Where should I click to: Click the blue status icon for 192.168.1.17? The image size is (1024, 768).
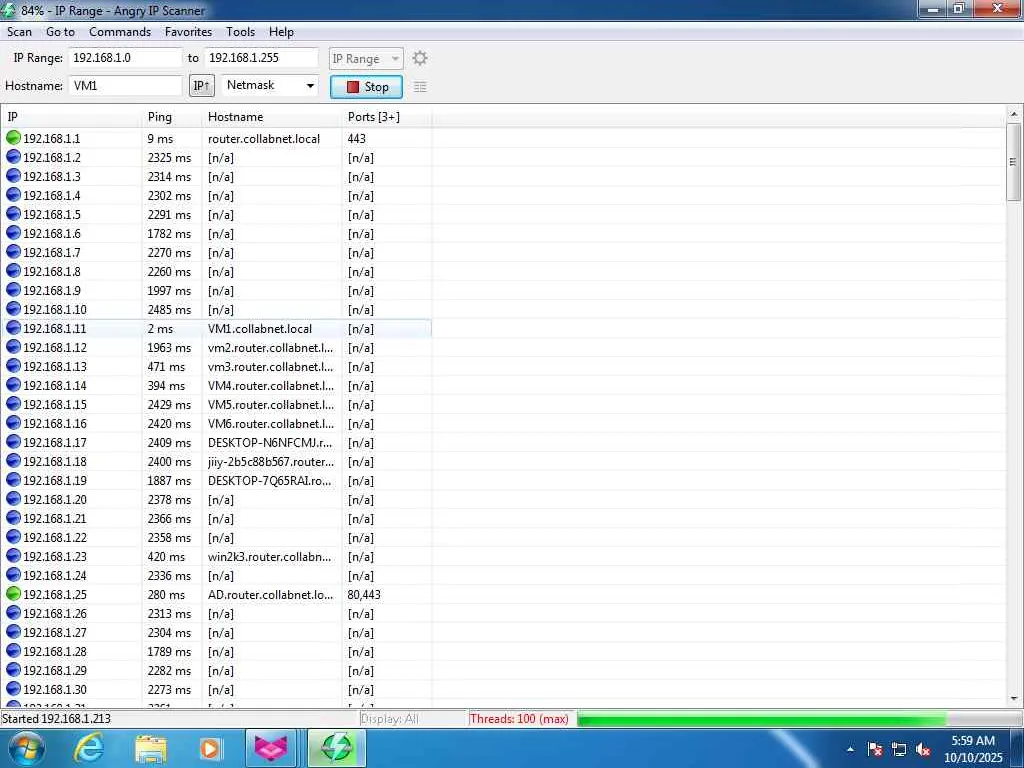[x=13, y=441]
